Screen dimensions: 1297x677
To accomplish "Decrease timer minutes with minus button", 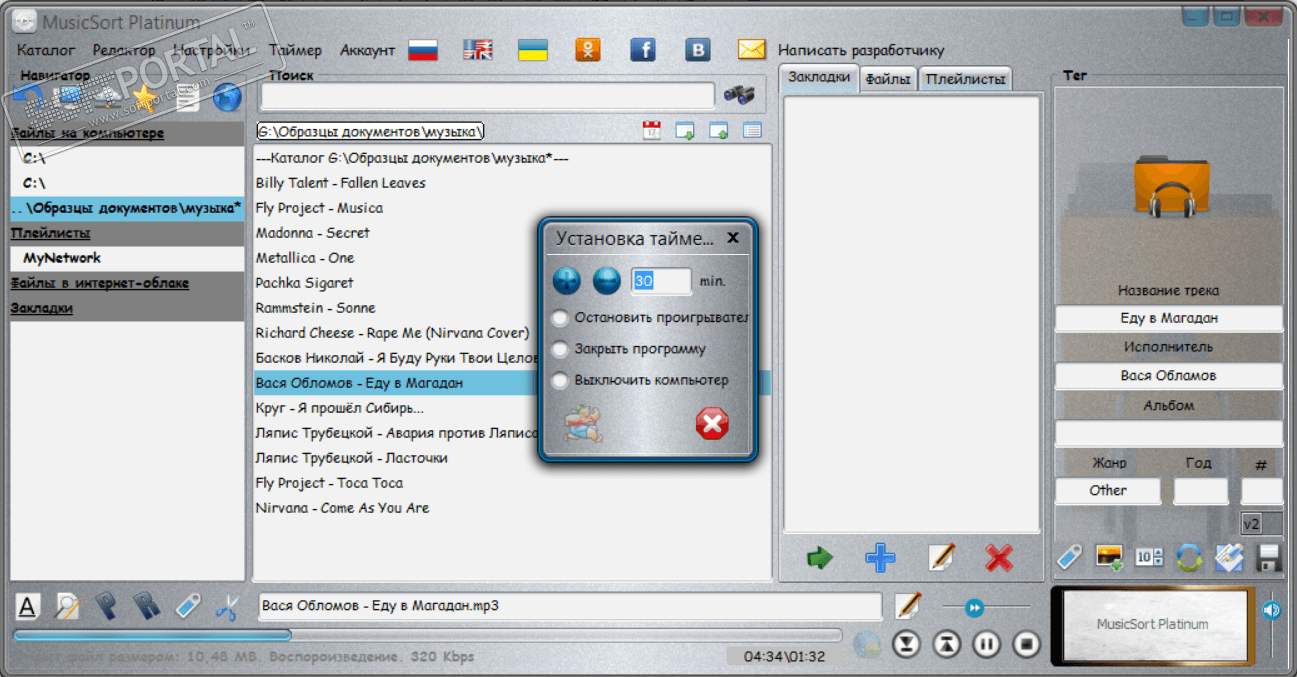I will point(607,281).
